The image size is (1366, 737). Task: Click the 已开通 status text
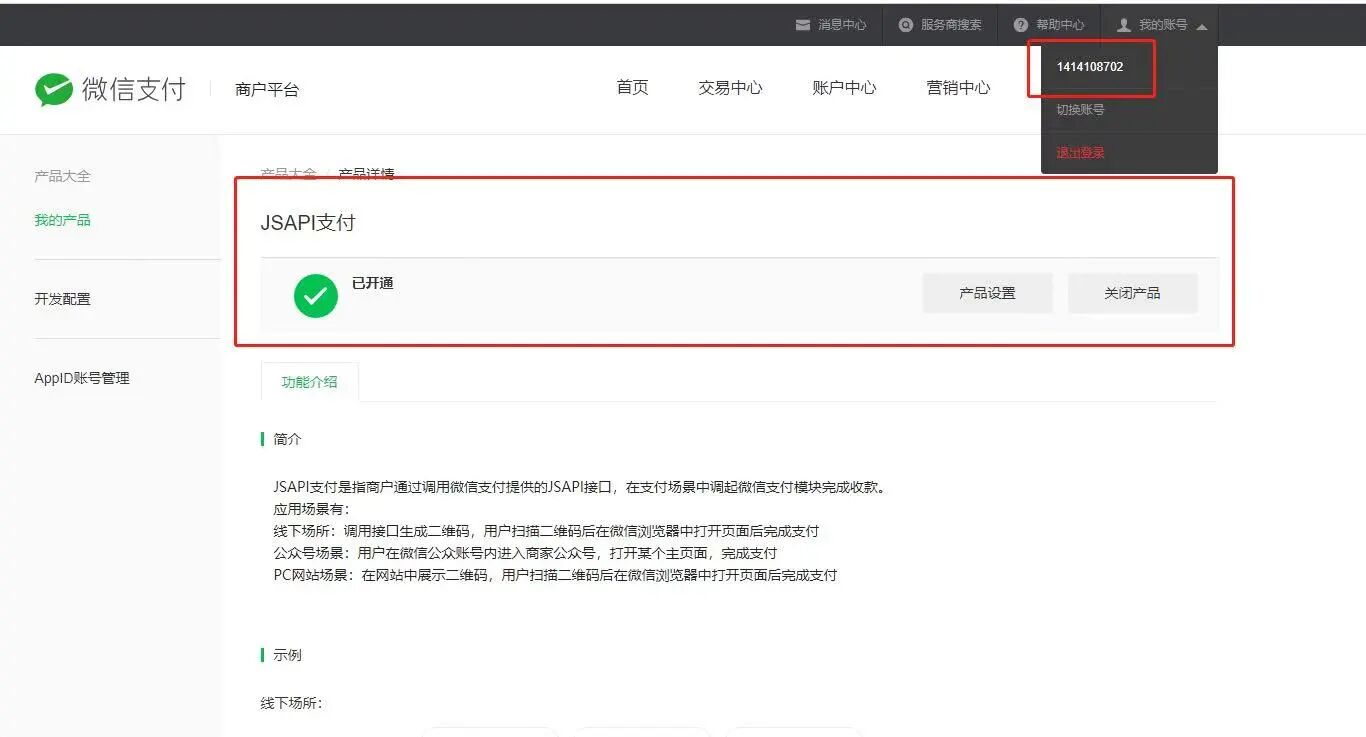(x=373, y=283)
